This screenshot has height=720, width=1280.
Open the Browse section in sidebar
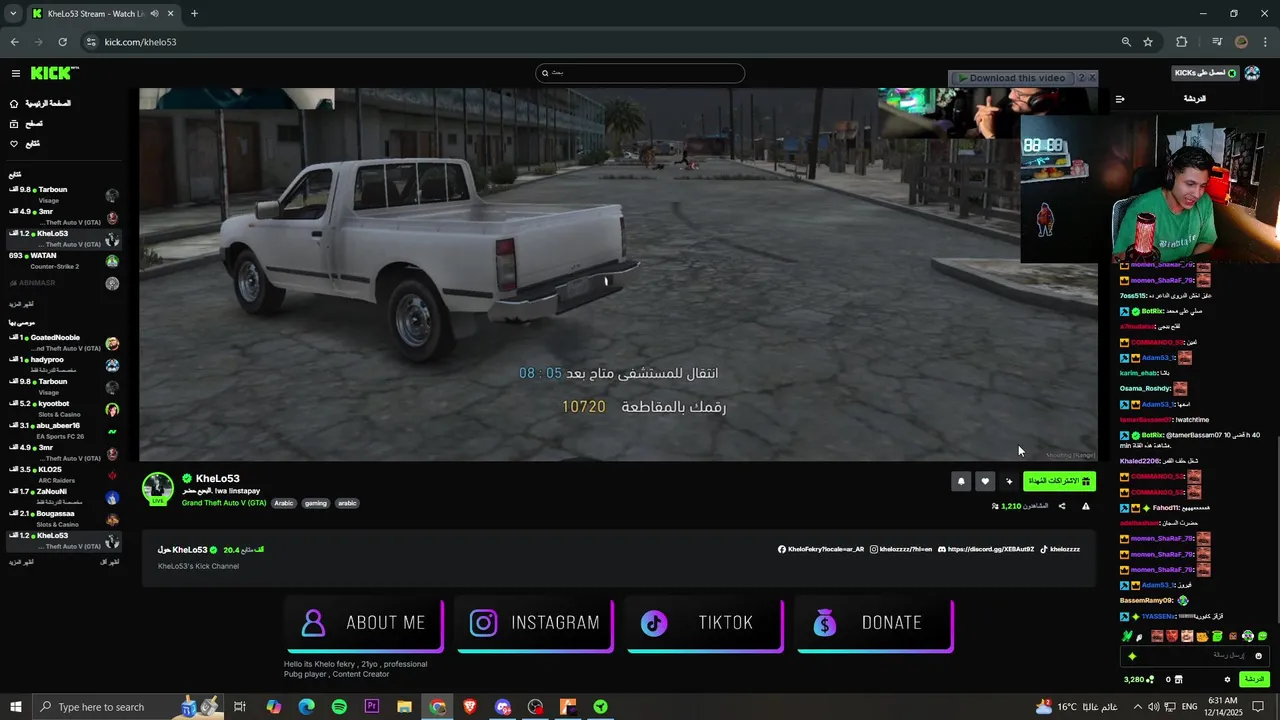[x=26, y=123]
